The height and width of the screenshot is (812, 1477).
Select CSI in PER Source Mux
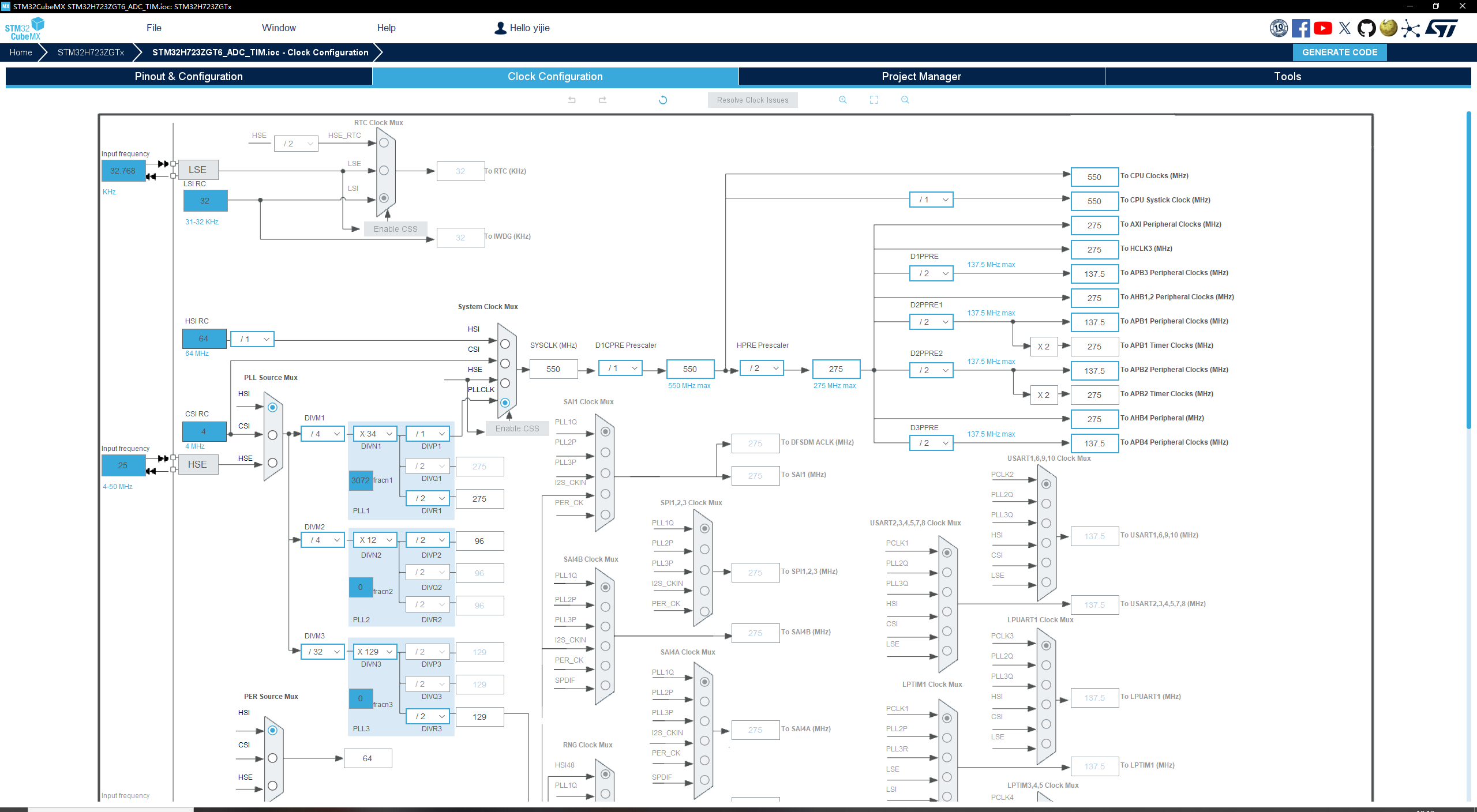272,758
